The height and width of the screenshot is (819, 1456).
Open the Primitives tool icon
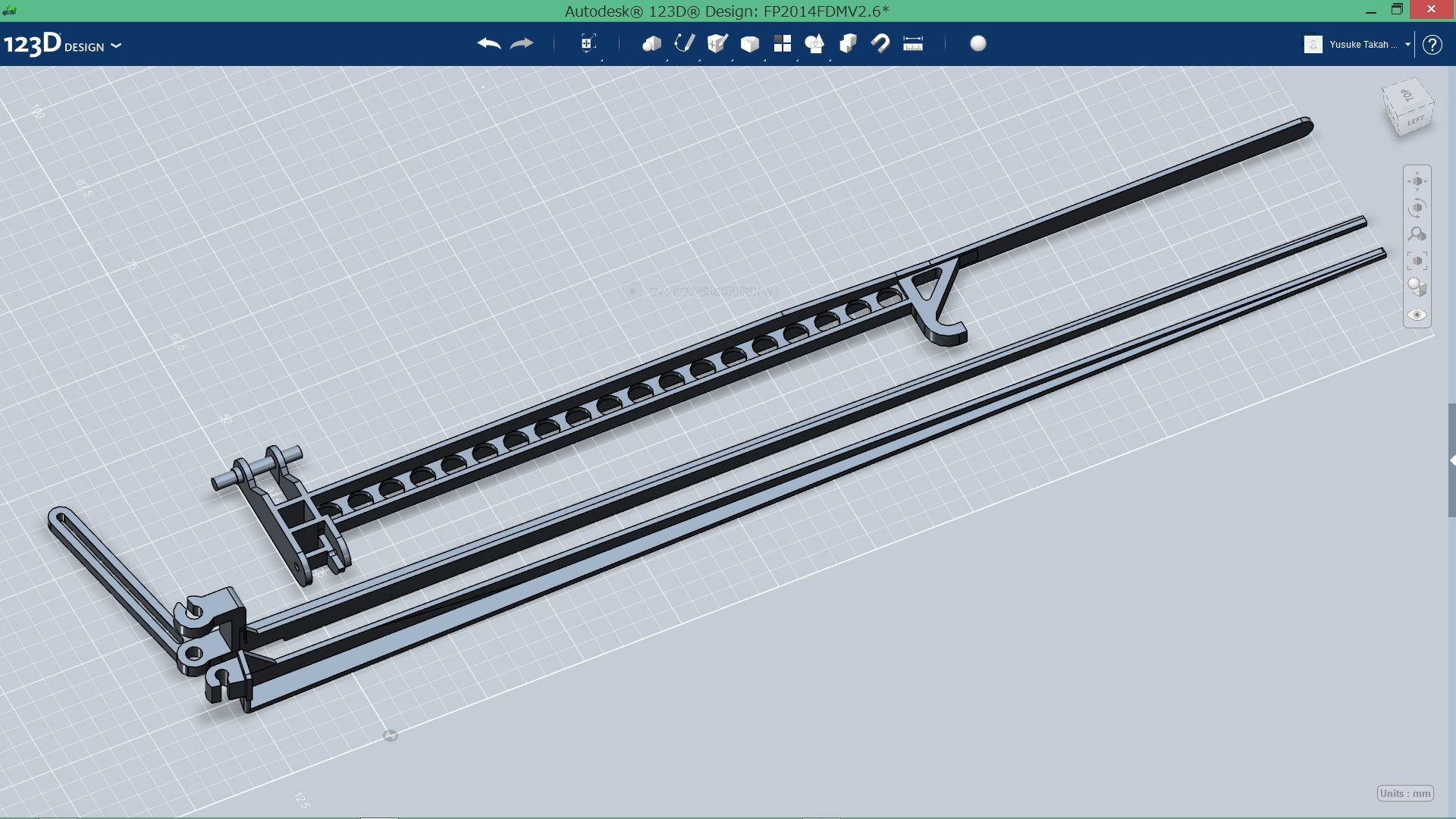point(653,44)
